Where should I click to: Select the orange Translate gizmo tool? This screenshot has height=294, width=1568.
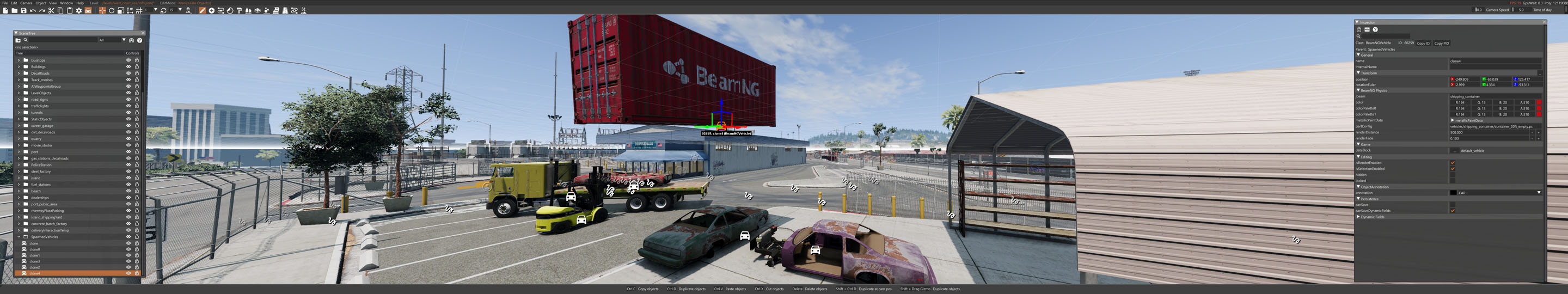coord(102,10)
